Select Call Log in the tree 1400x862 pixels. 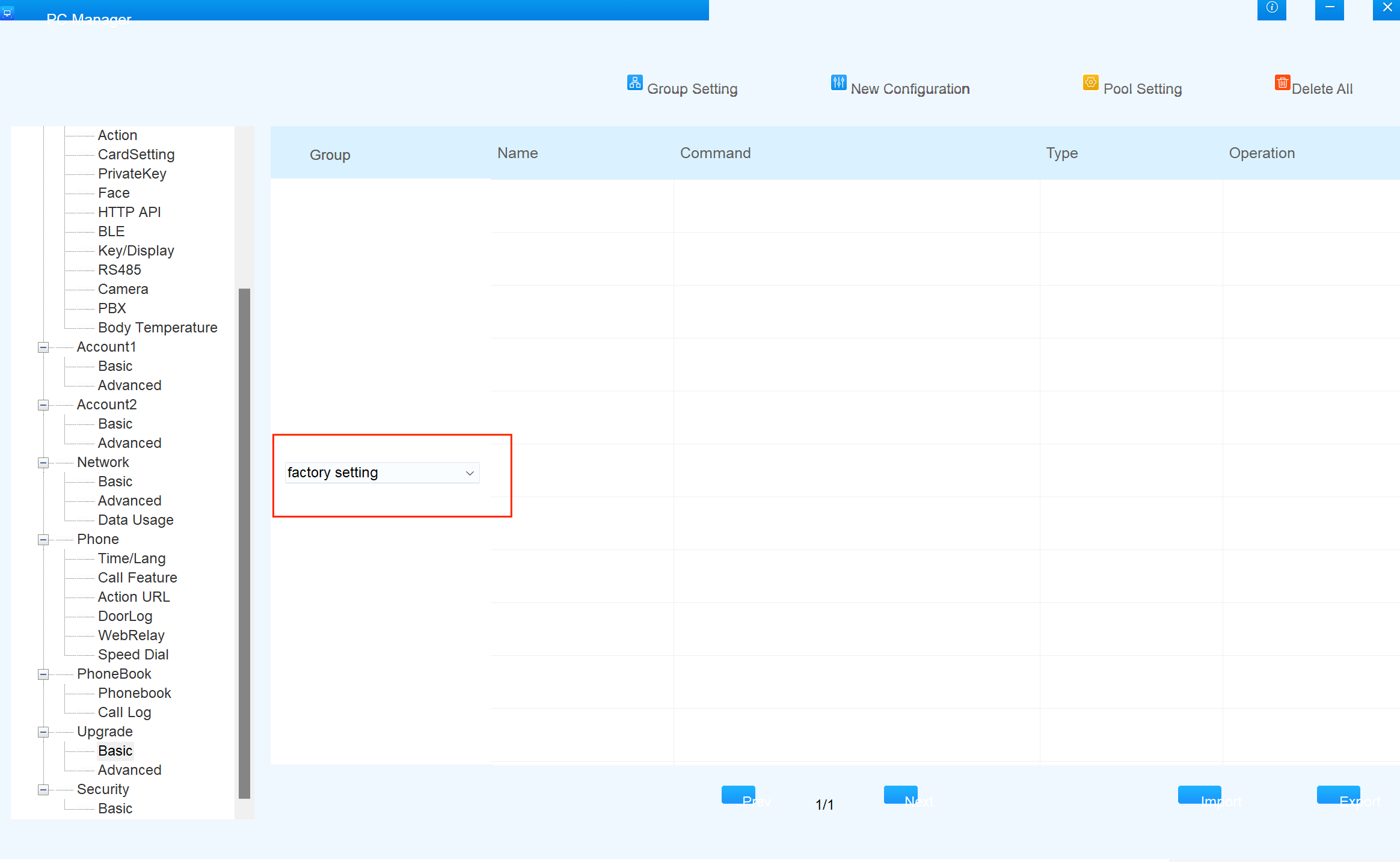124,712
